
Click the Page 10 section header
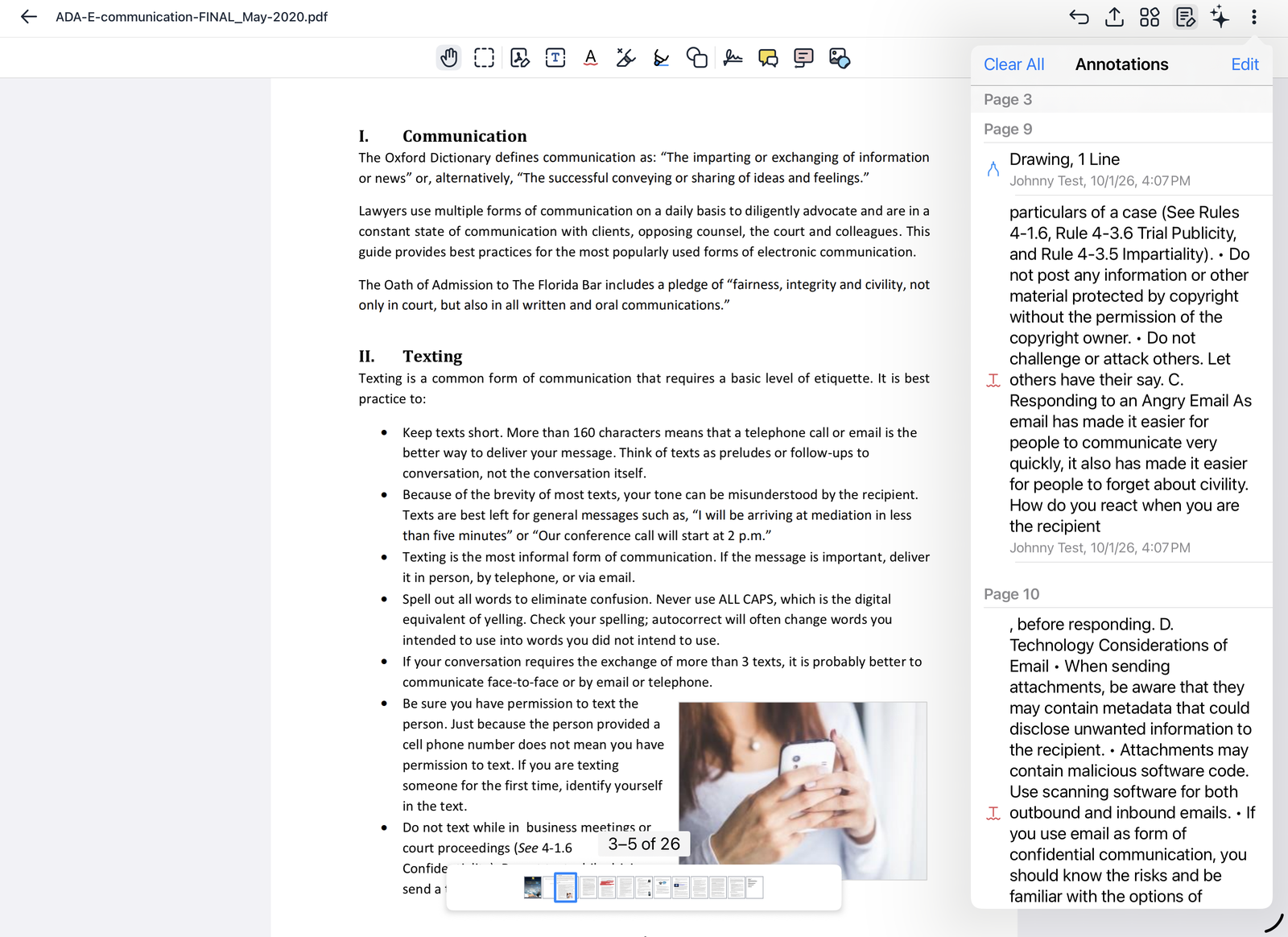click(x=1121, y=594)
